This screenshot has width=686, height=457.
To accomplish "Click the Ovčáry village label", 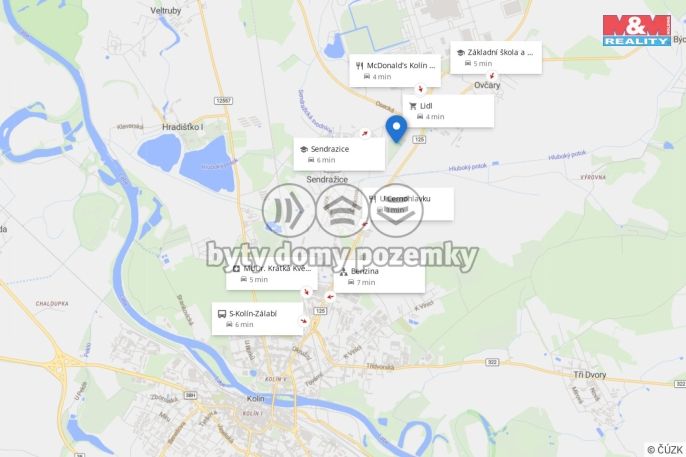I will click(x=487, y=85).
